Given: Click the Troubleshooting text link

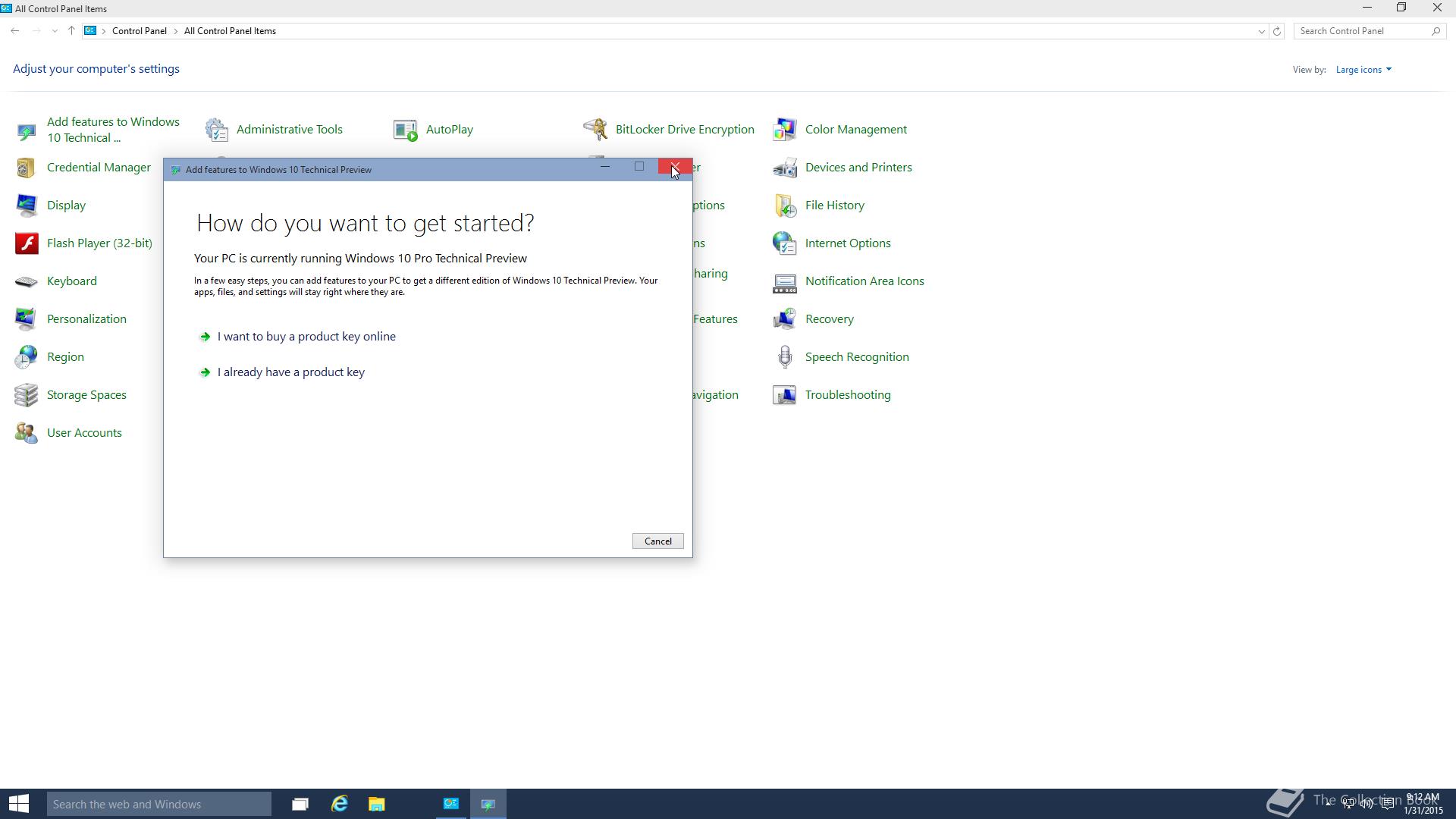Looking at the screenshot, I should 848,395.
